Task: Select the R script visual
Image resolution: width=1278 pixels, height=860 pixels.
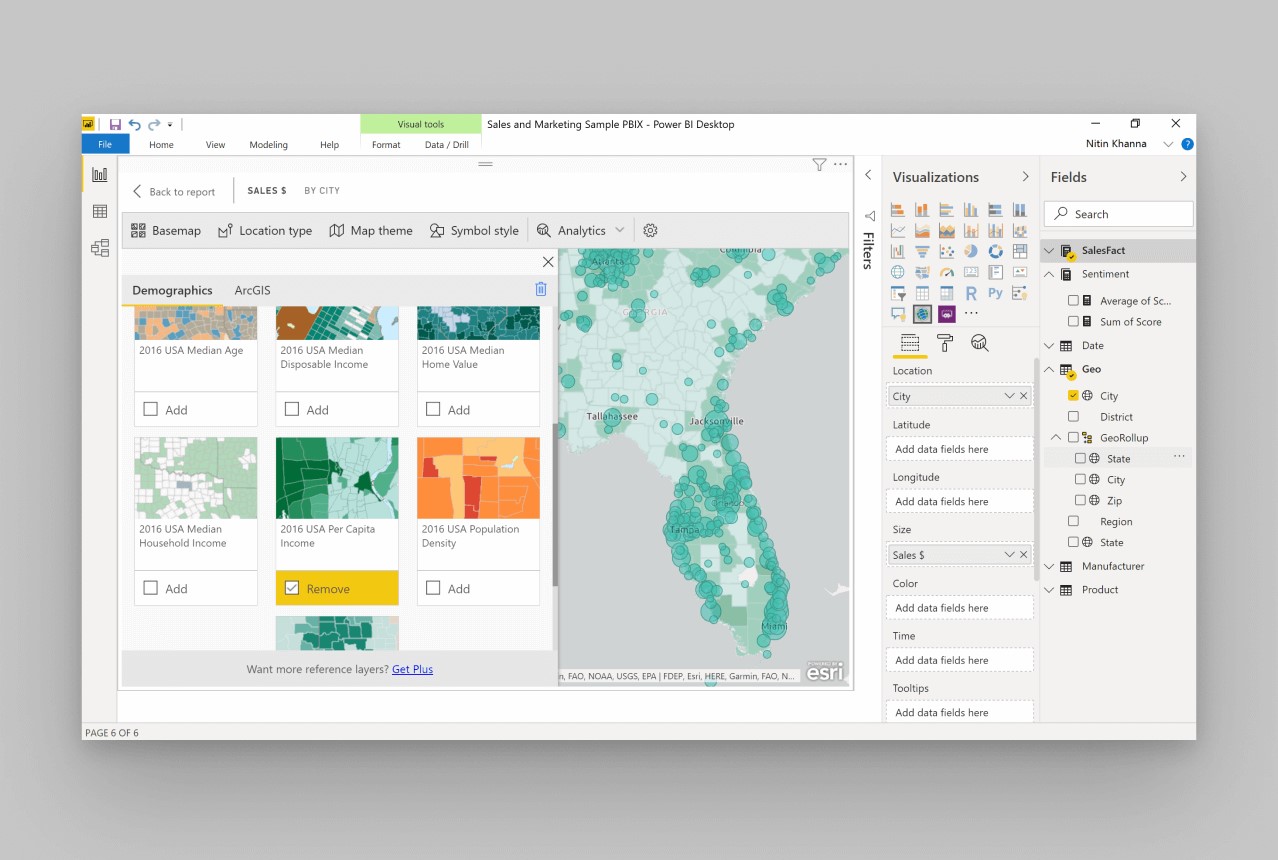Action: point(971,292)
